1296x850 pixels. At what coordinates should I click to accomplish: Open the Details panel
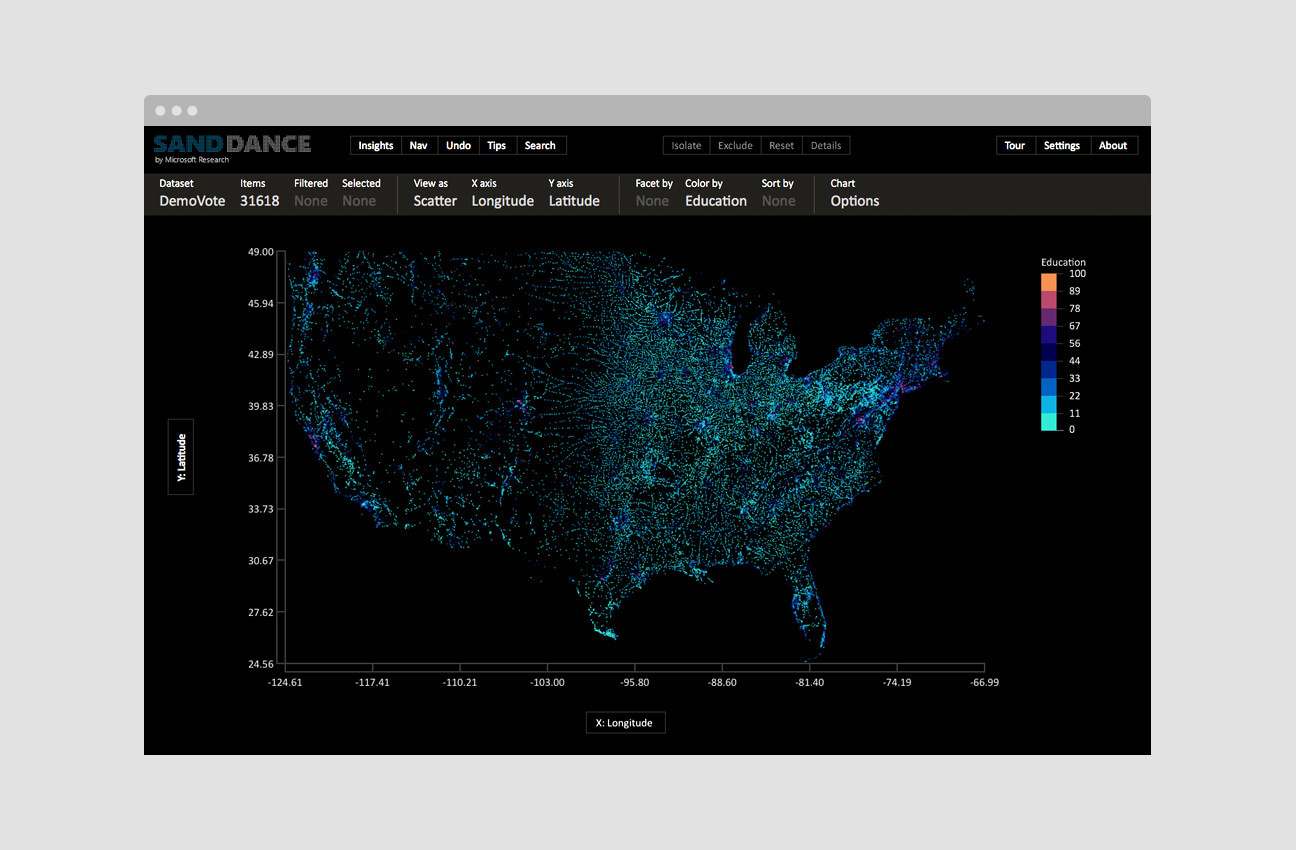pos(826,146)
